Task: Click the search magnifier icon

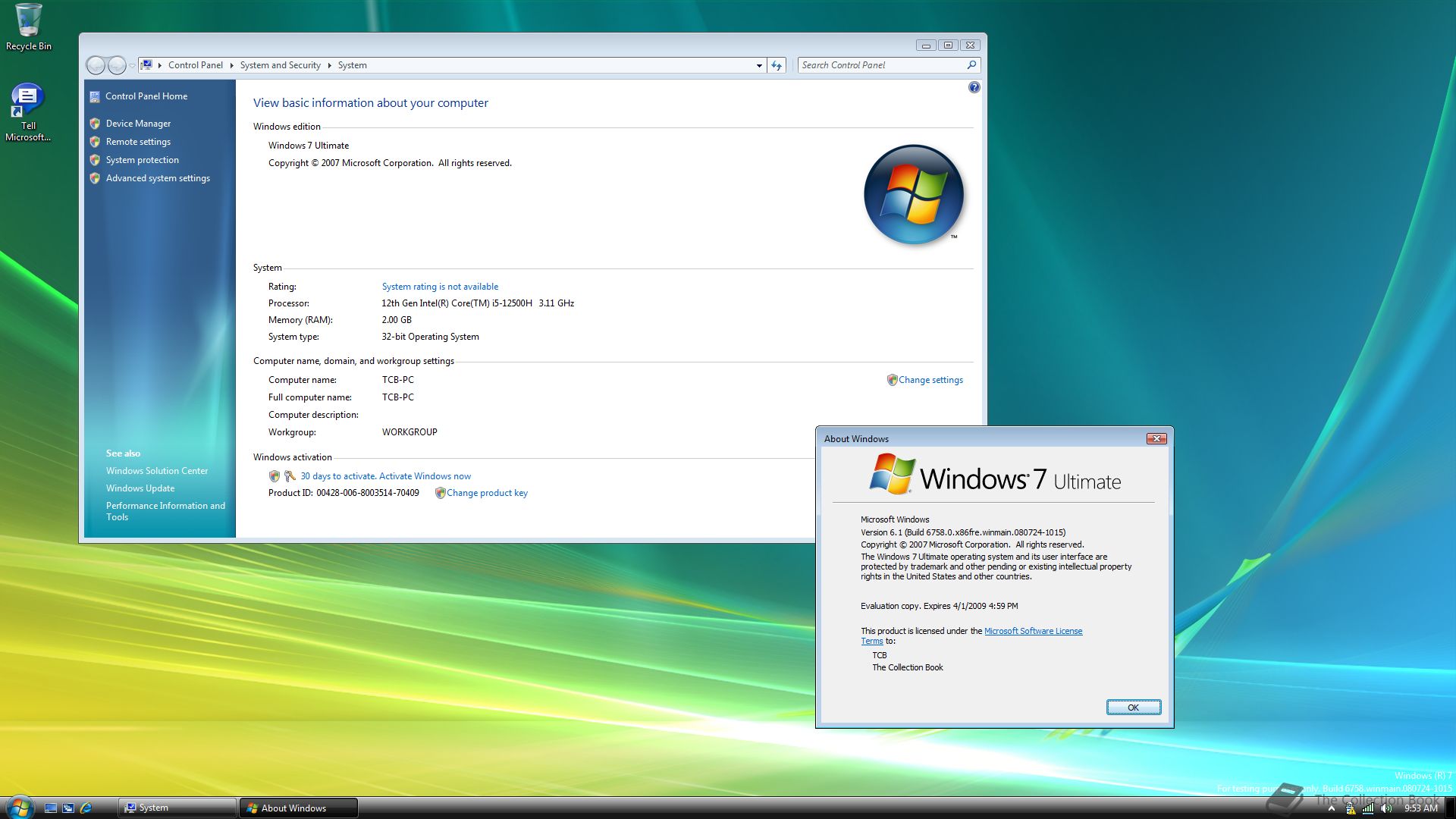Action: click(x=971, y=65)
